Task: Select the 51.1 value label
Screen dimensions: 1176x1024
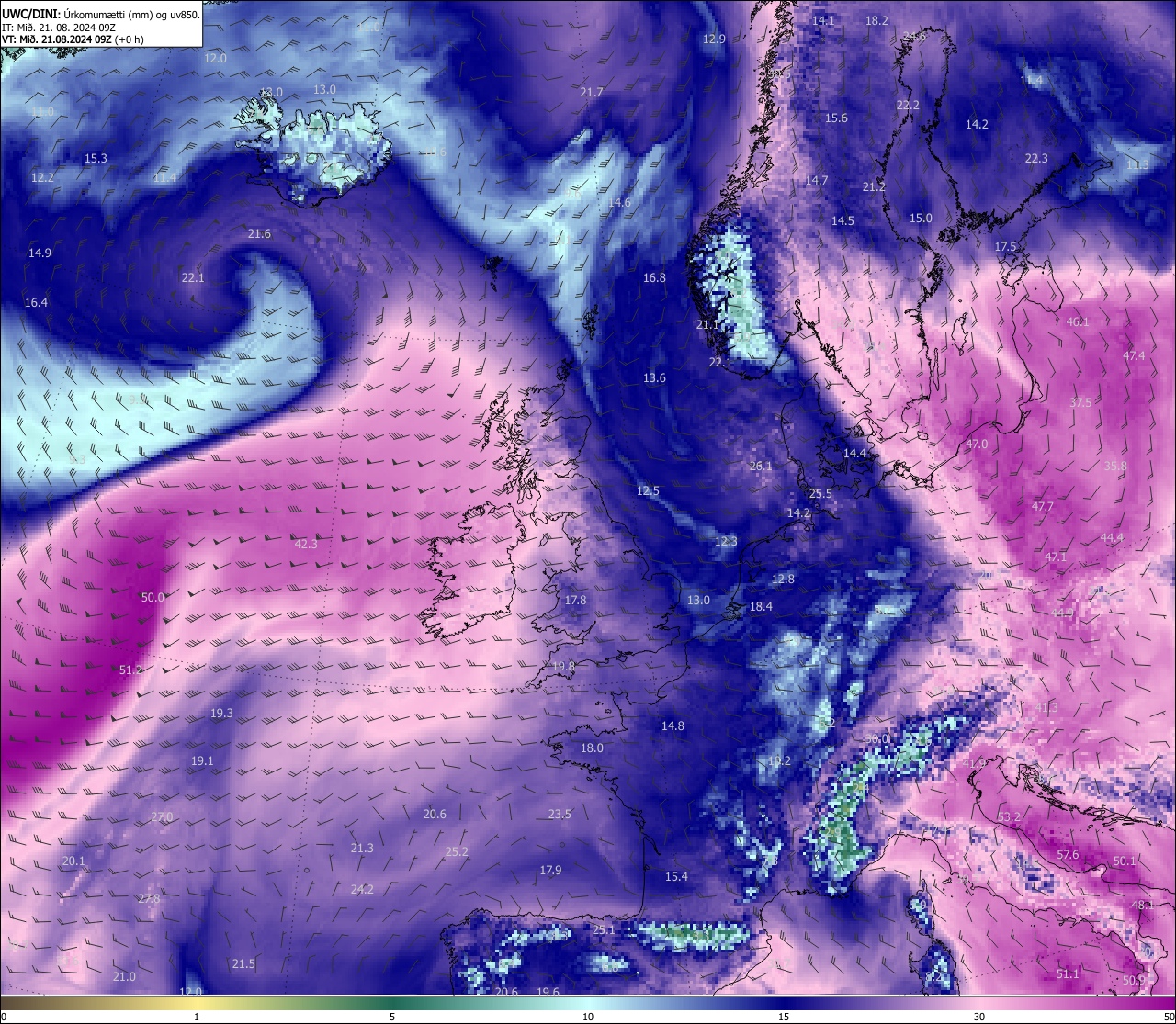Action: [x=1068, y=973]
